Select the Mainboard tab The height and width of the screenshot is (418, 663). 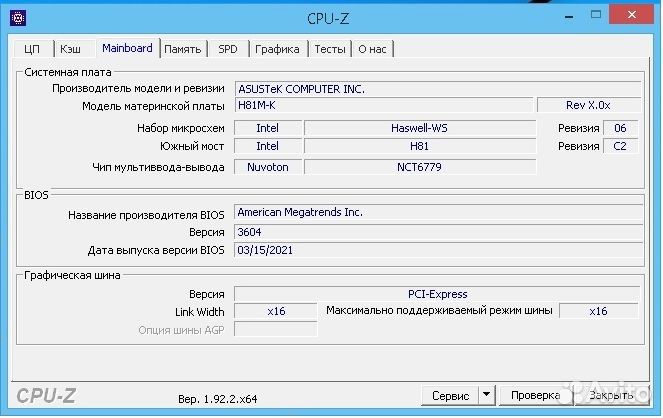click(127, 48)
